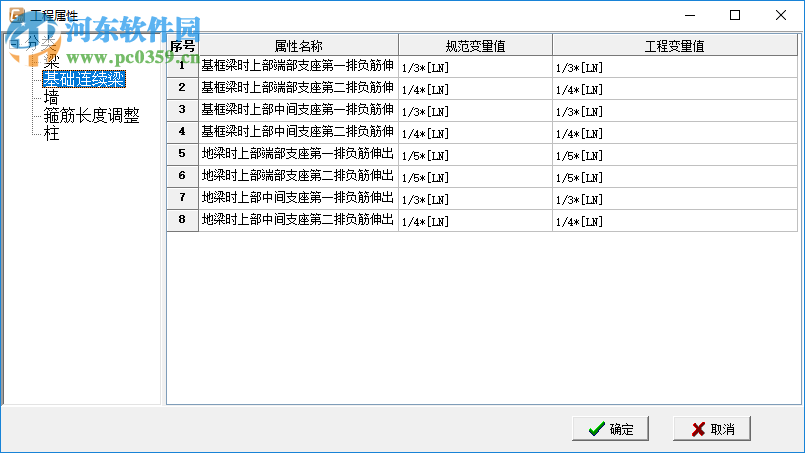
Task: Select 墙 in the category tree
Action: [51, 97]
